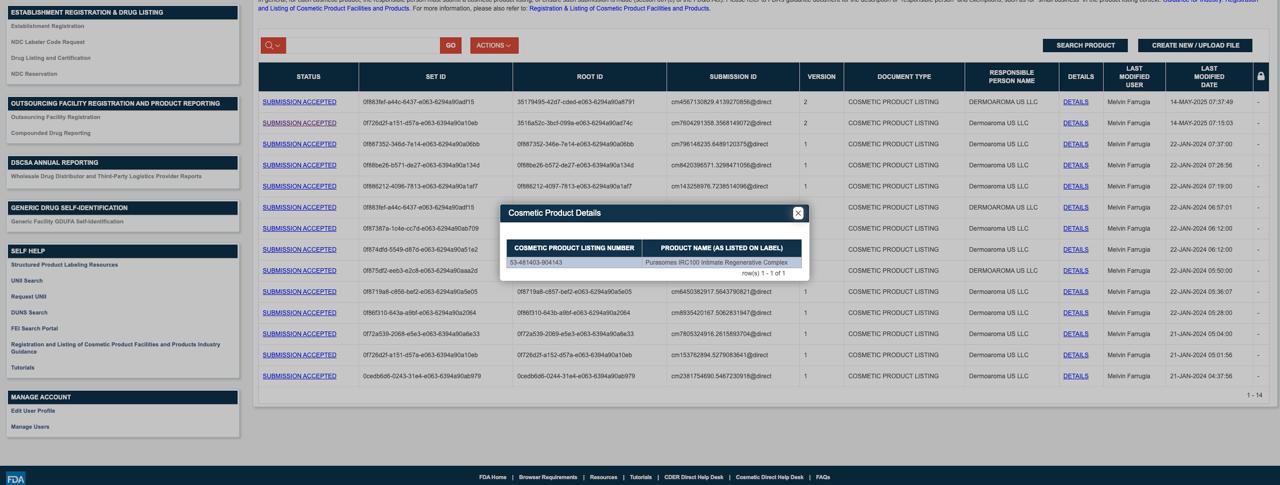This screenshot has width=1280, height=485.
Task: Sort by Last Modified Date header
Action: point(1209,77)
